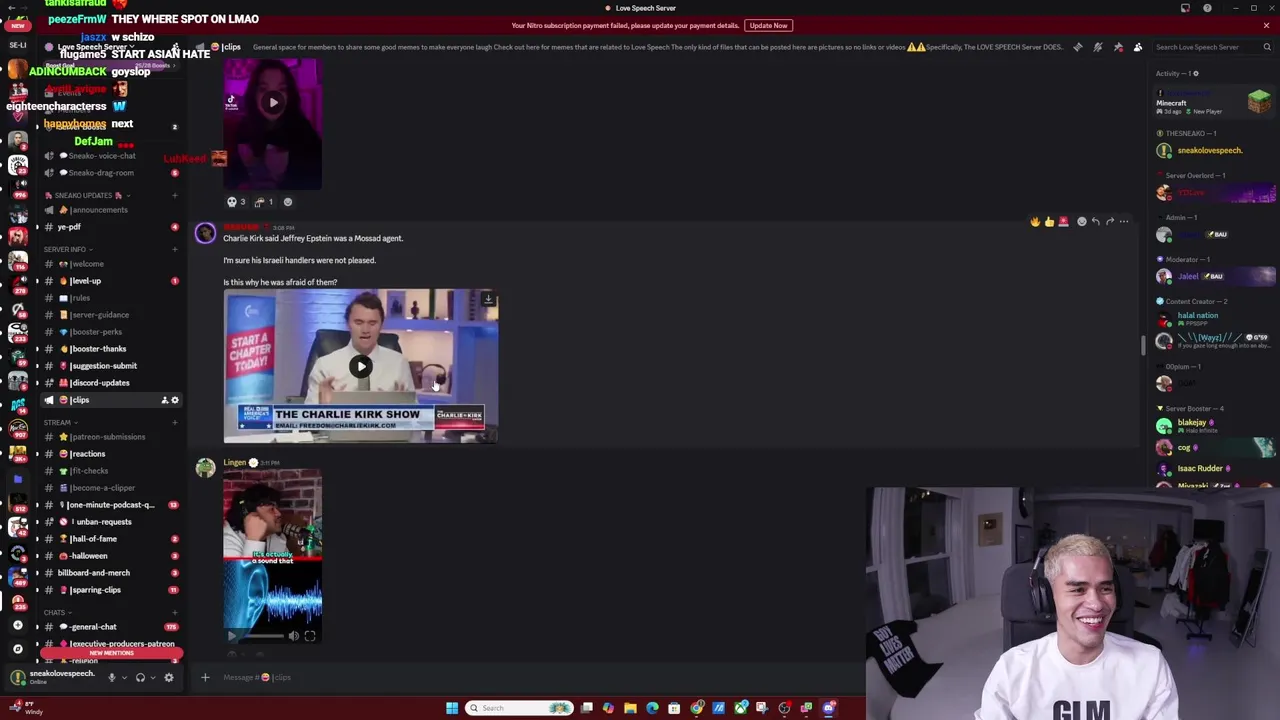Open avatar of Charlie Kirk message author

[205, 233]
